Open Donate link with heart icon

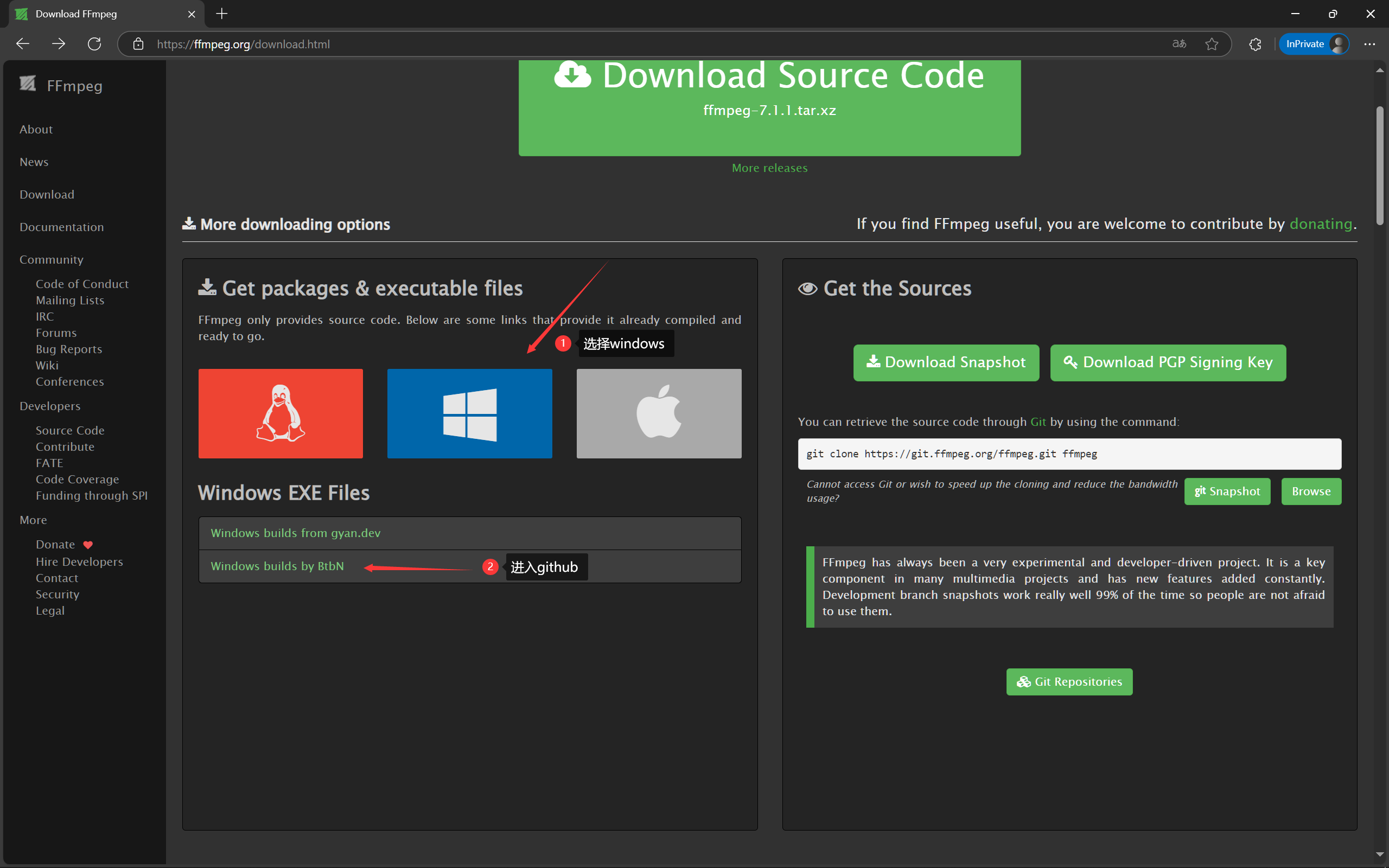click(64, 545)
